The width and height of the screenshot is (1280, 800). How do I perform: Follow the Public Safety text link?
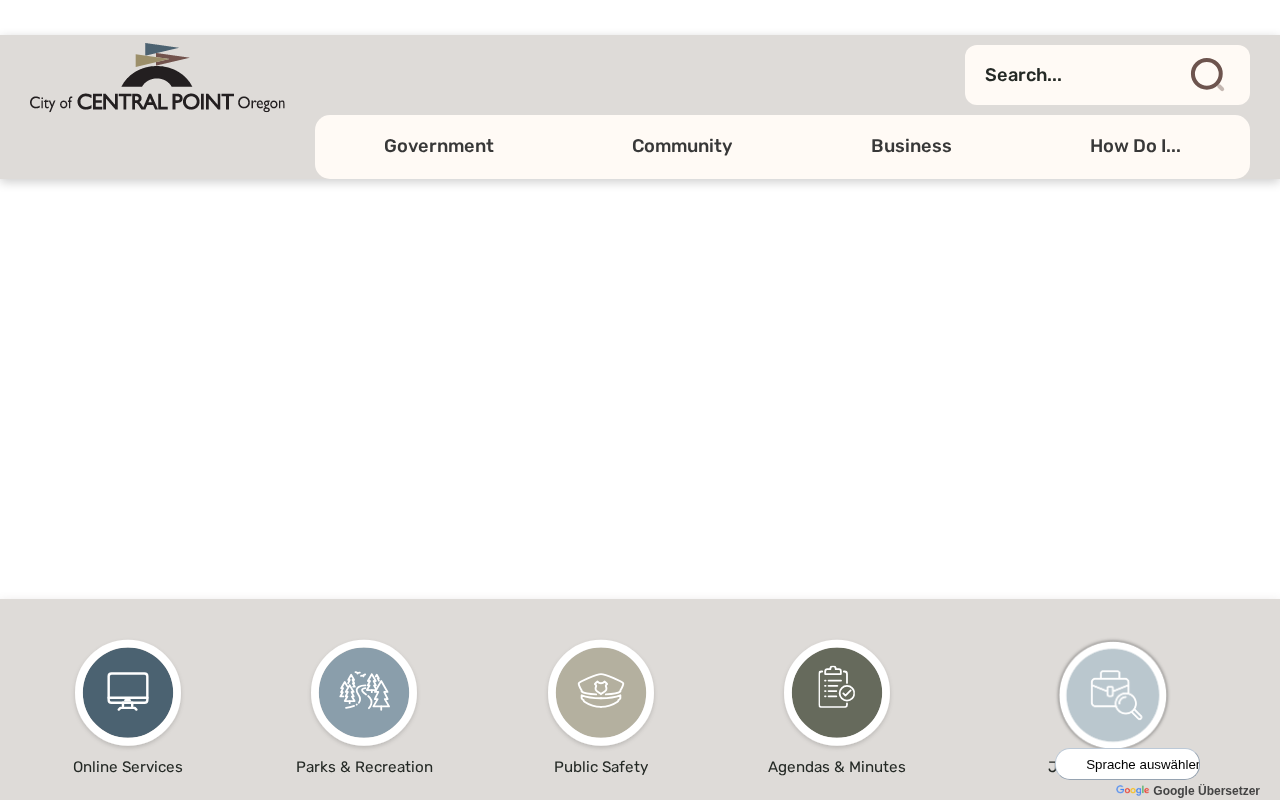(601, 767)
